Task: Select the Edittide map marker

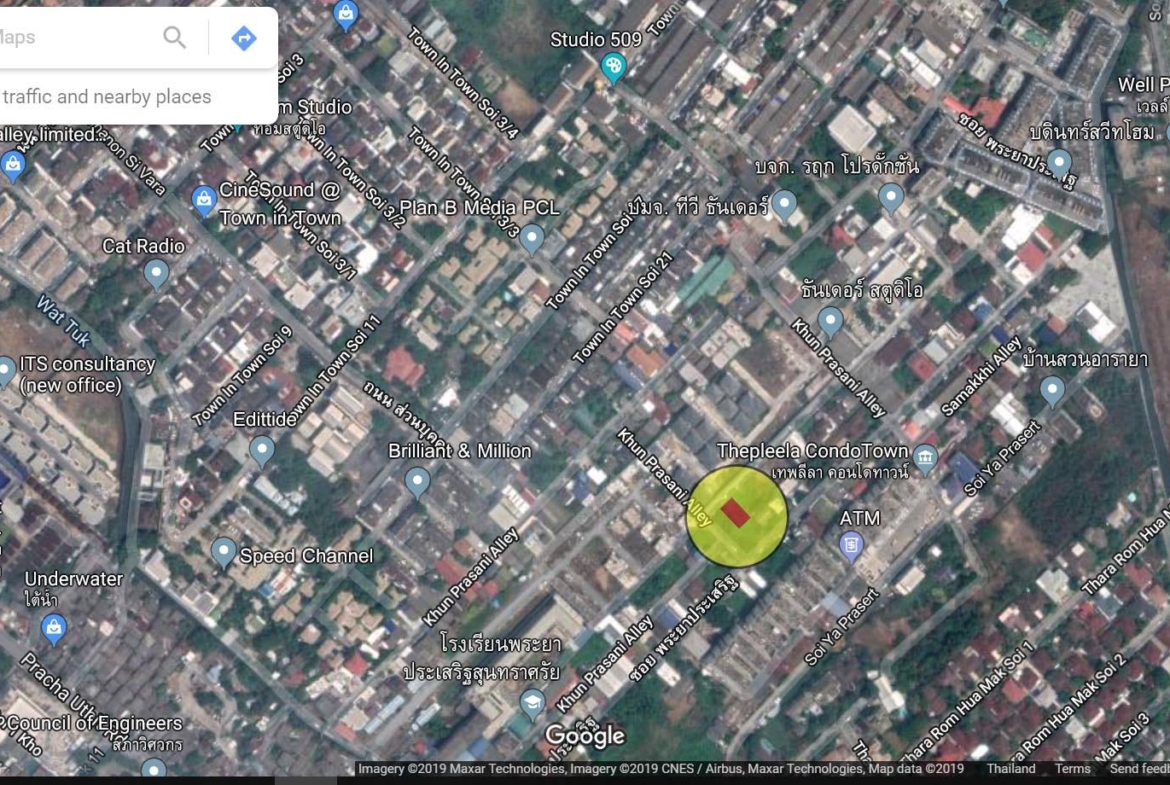Action: pos(262,450)
